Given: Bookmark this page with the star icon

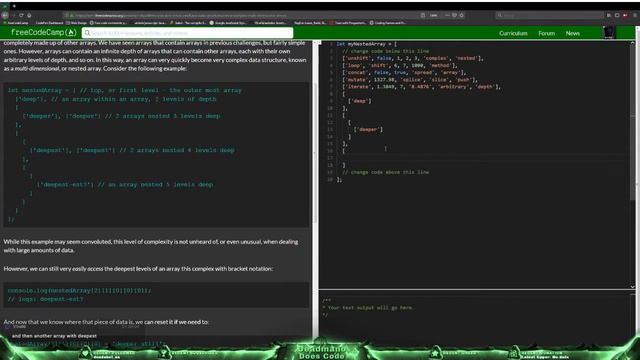Looking at the screenshot, I should [x=462, y=15].
